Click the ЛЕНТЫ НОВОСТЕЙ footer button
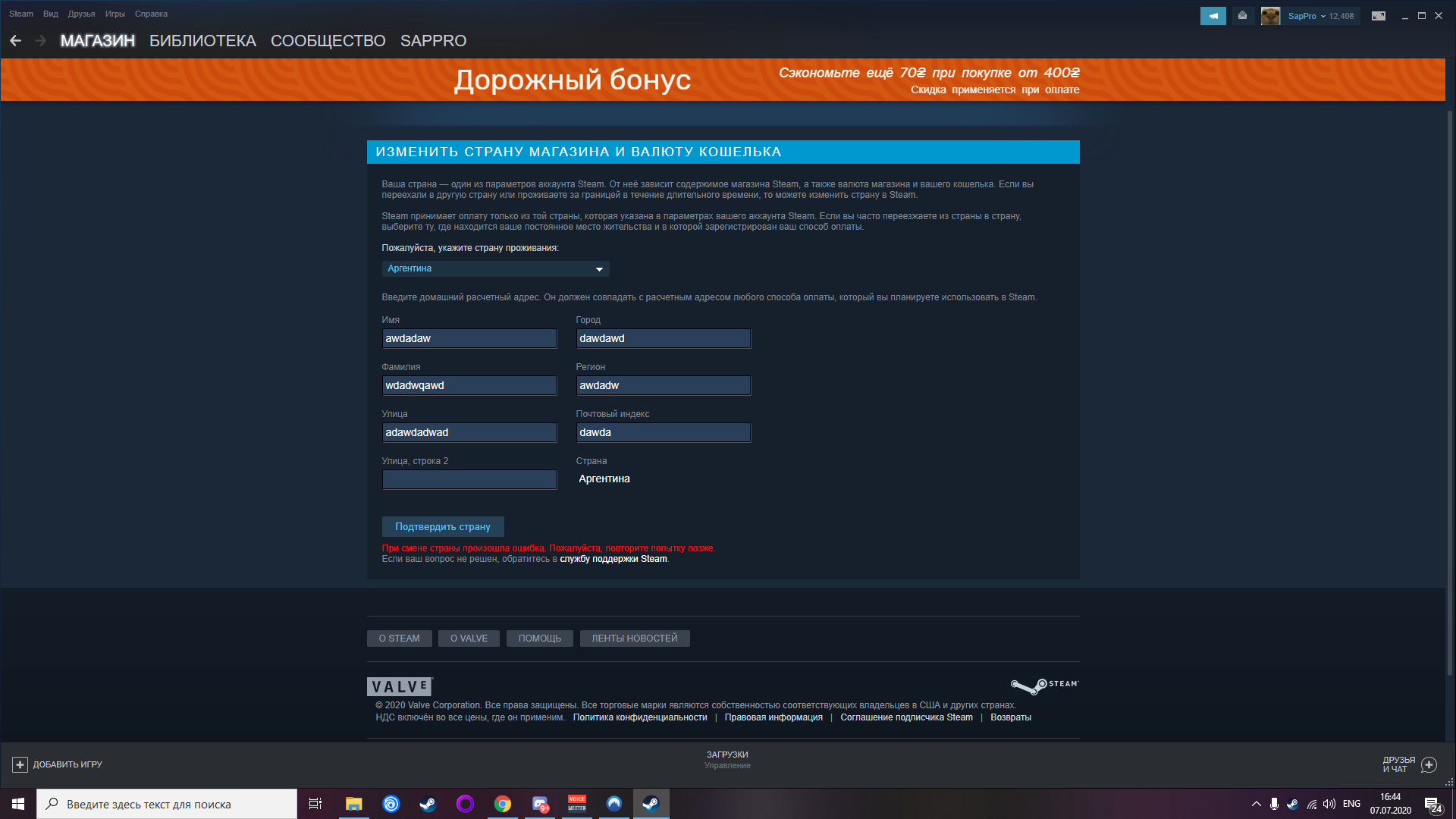The height and width of the screenshot is (819, 1456). tap(635, 639)
